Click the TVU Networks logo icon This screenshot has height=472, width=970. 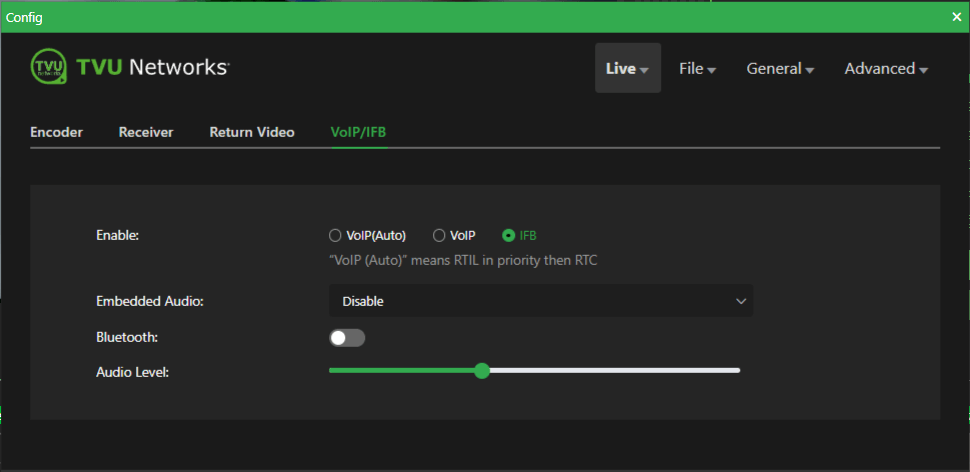48,67
